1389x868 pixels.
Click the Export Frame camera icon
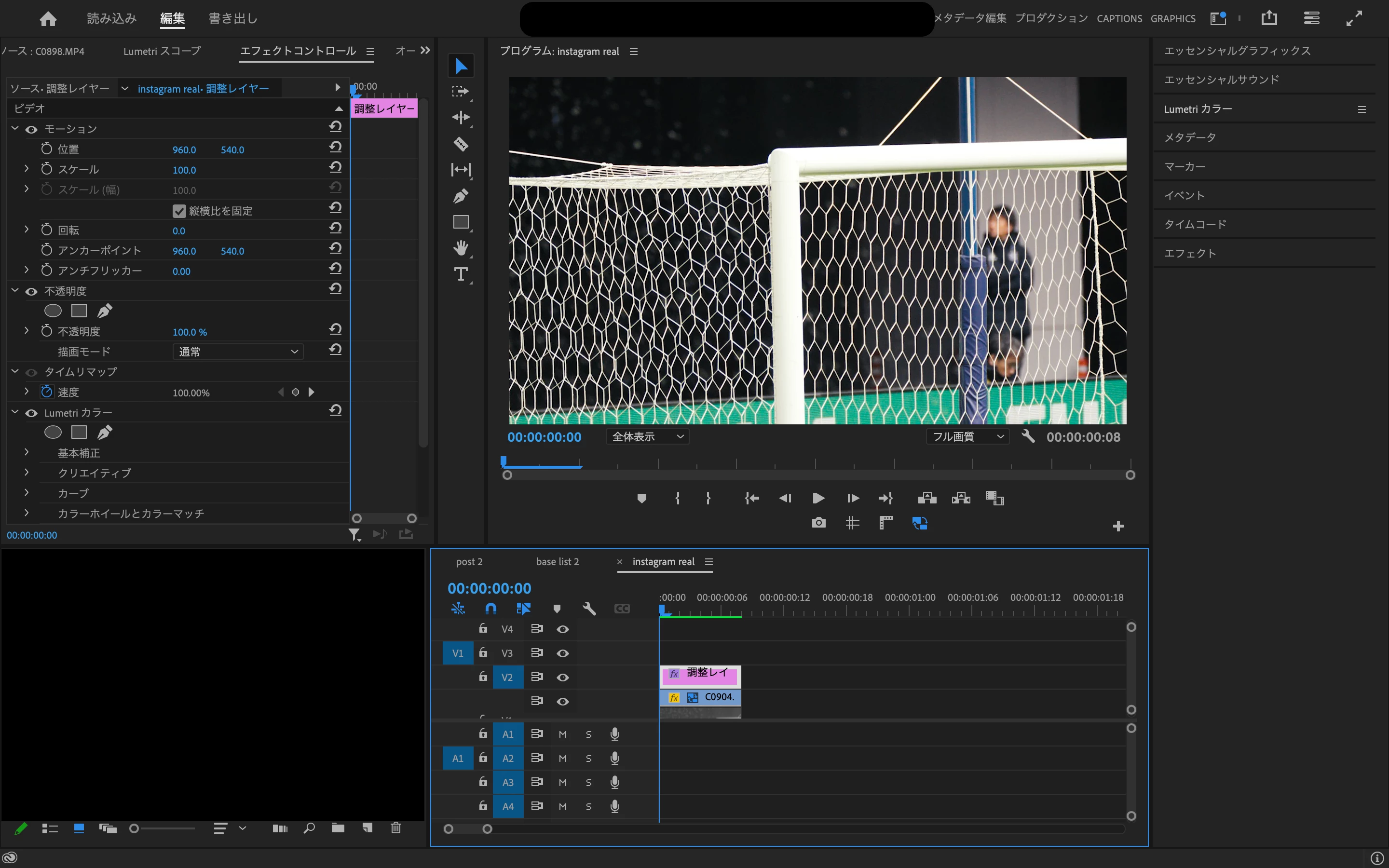coord(818,523)
